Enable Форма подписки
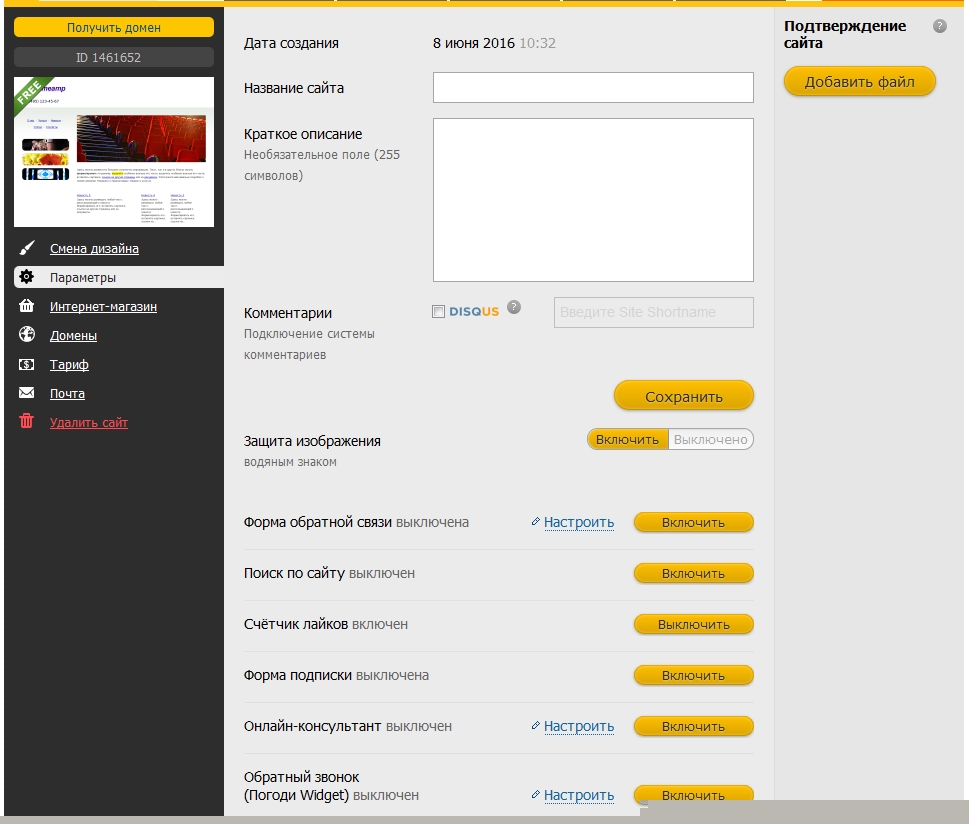Viewport: 969px width, 824px height. [x=693, y=676]
